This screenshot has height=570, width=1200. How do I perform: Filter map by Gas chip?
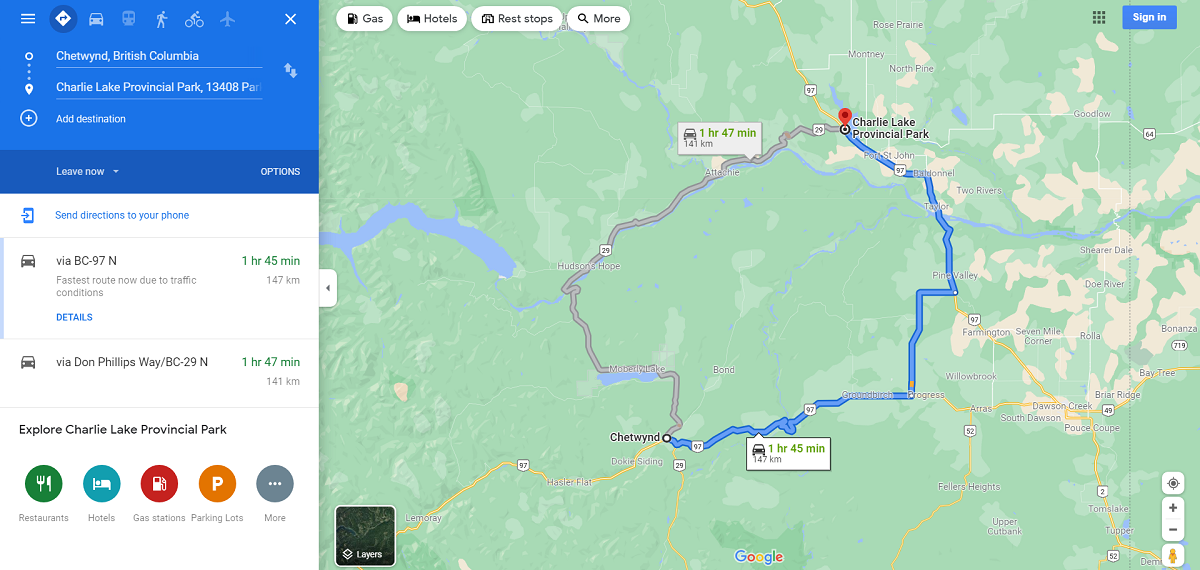click(x=365, y=18)
